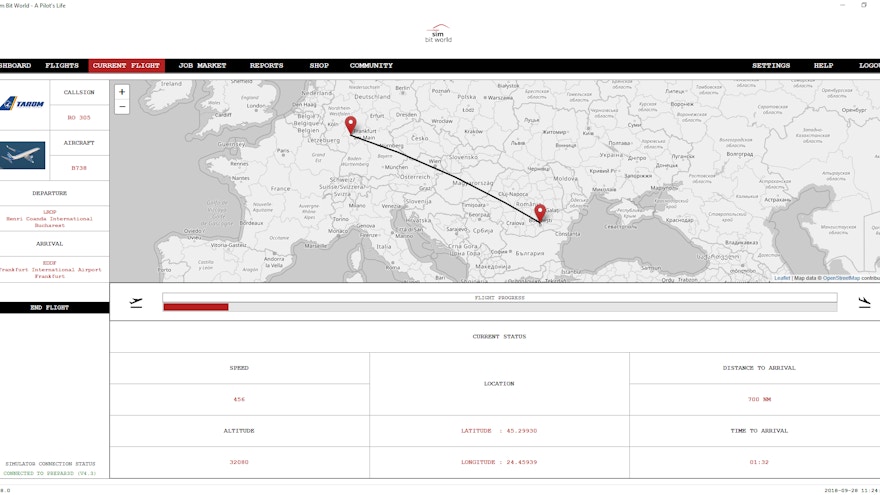Viewport: 880px width, 495px height.
Task: Open the OpenStreetMap attribution link
Action: coord(841,278)
